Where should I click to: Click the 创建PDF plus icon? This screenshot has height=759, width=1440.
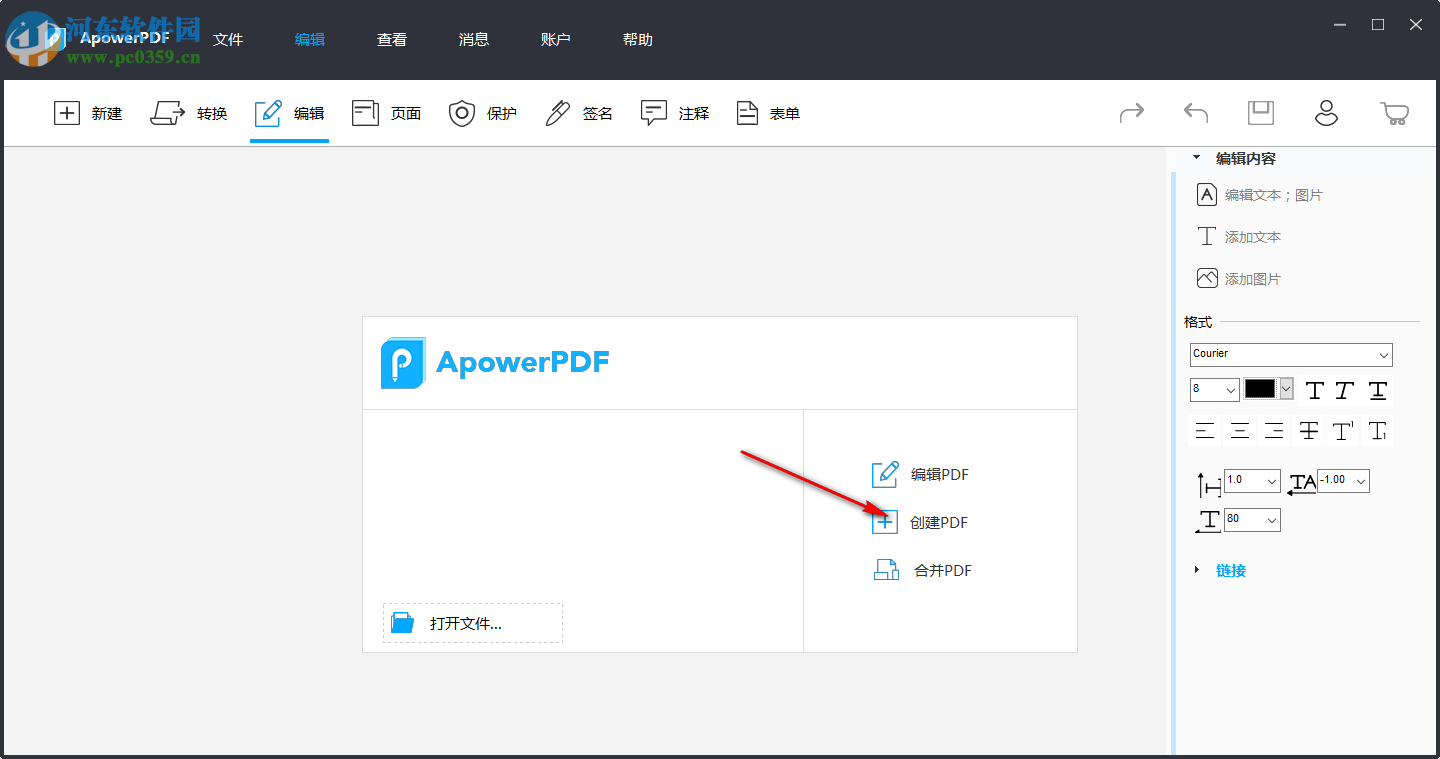pyautogui.click(x=885, y=521)
